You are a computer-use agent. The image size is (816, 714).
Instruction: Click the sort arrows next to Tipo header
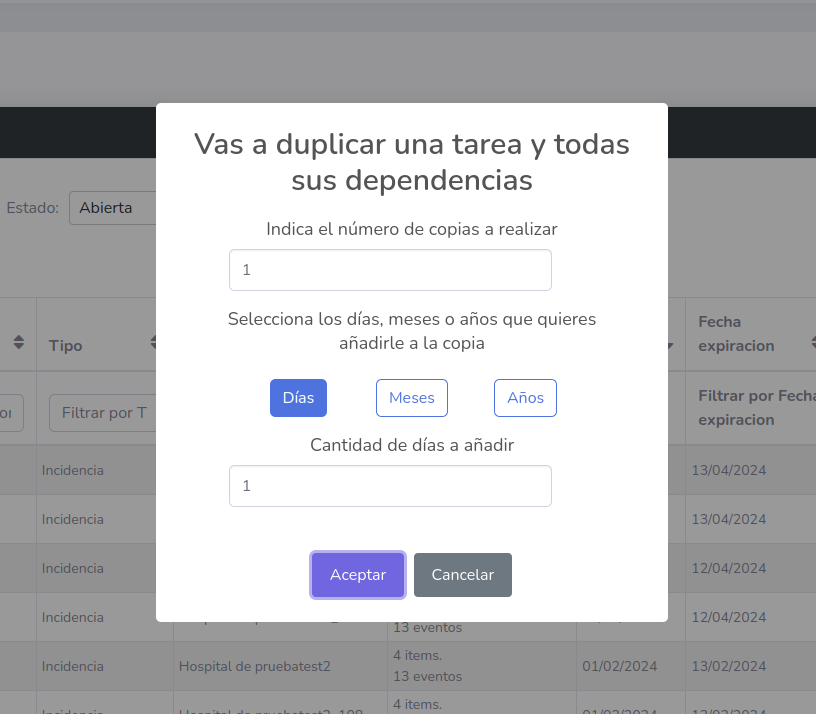pos(151,341)
